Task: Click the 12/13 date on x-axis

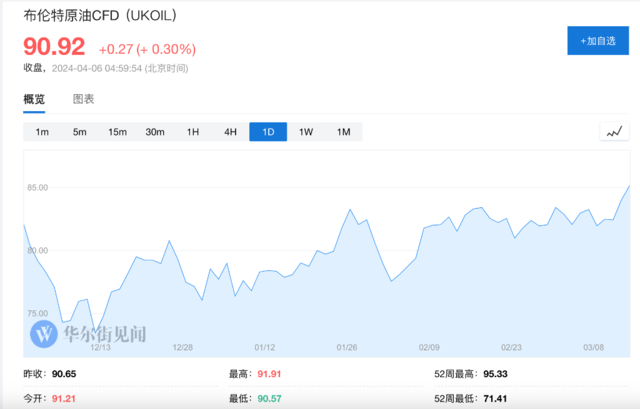Action: point(100,348)
